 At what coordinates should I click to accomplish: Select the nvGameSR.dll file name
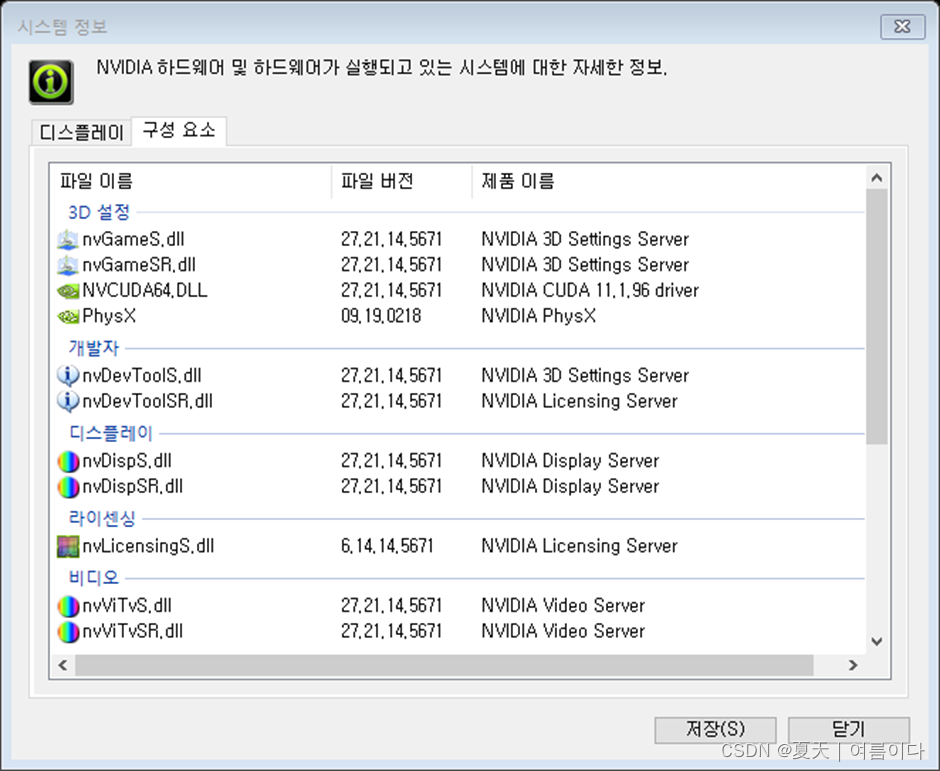[139, 265]
